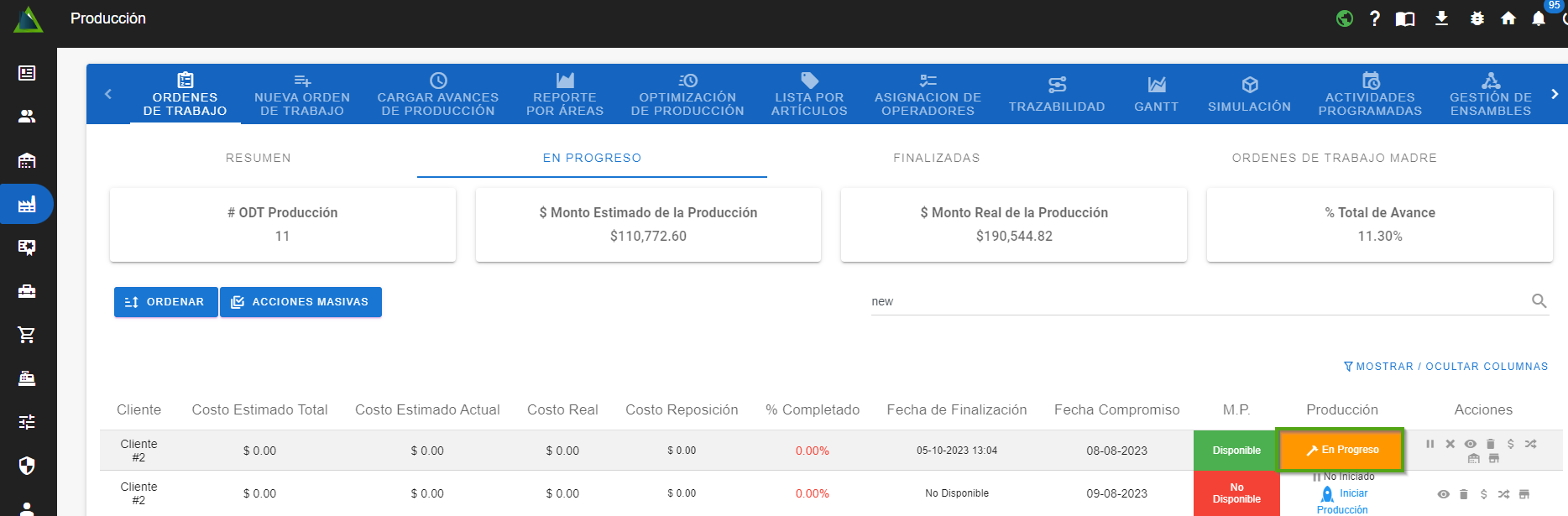Open Mostrar / Ocultar Columnas filter
The width and height of the screenshot is (1568, 516).
point(1445,367)
